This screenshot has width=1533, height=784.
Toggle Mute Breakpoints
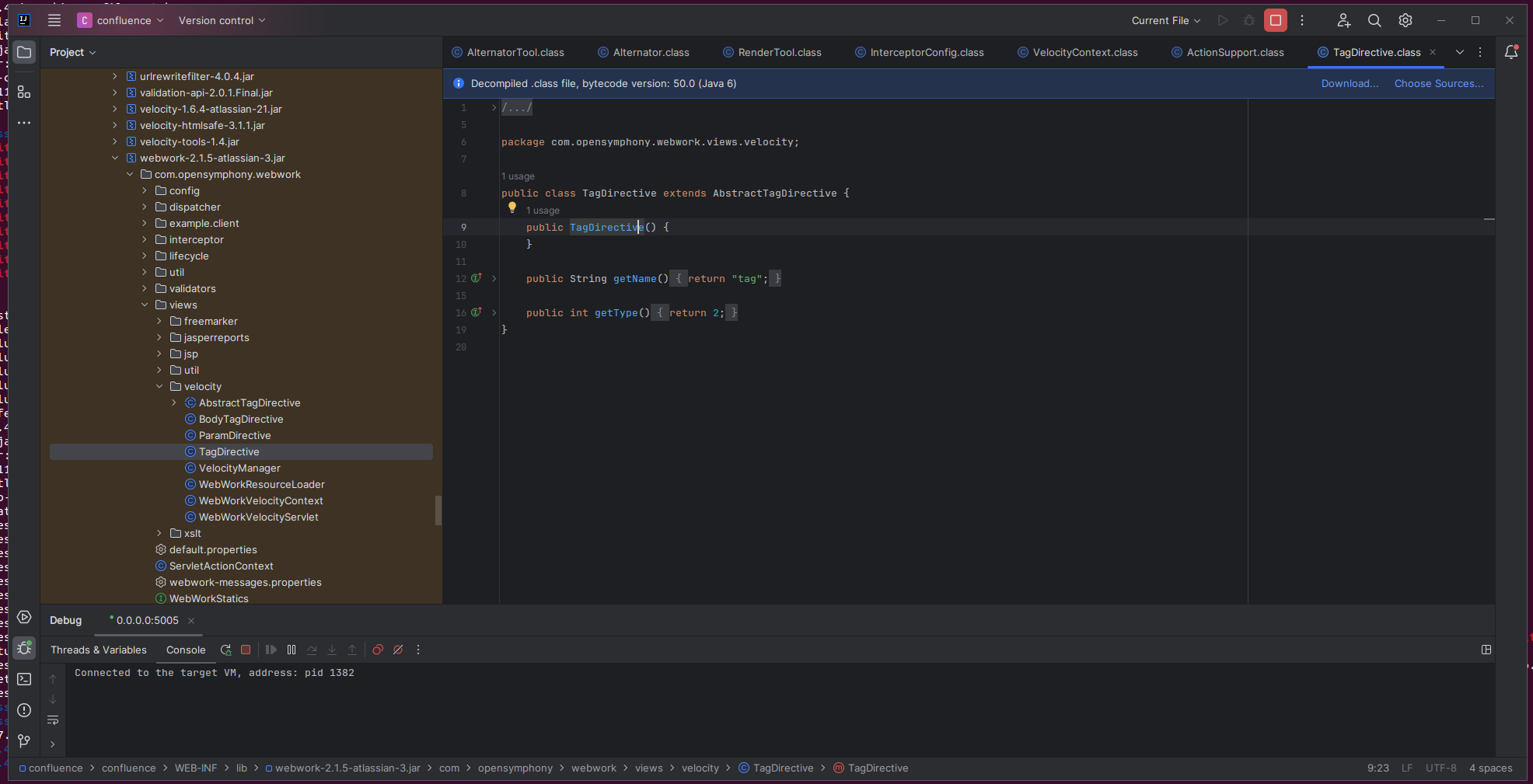click(398, 650)
